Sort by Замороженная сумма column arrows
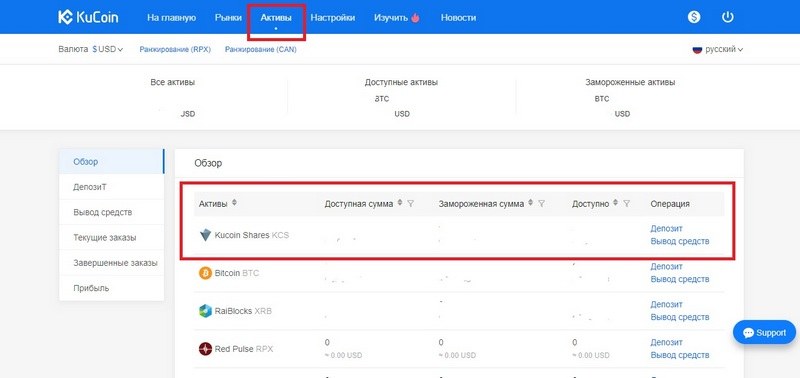 point(531,203)
